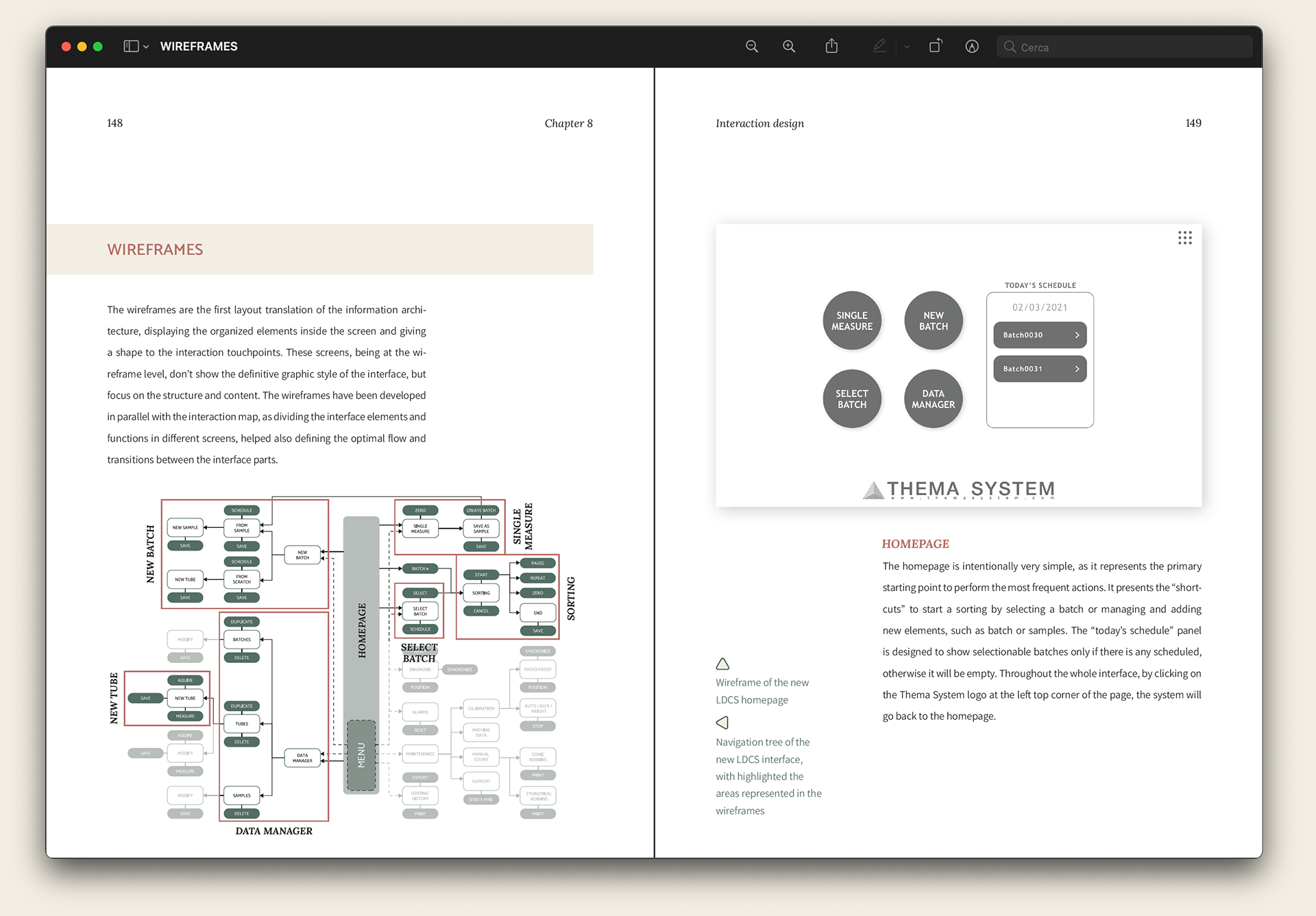Click the 02/03/2021 schedule date
This screenshot has width=1316, height=916.
[1040, 307]
